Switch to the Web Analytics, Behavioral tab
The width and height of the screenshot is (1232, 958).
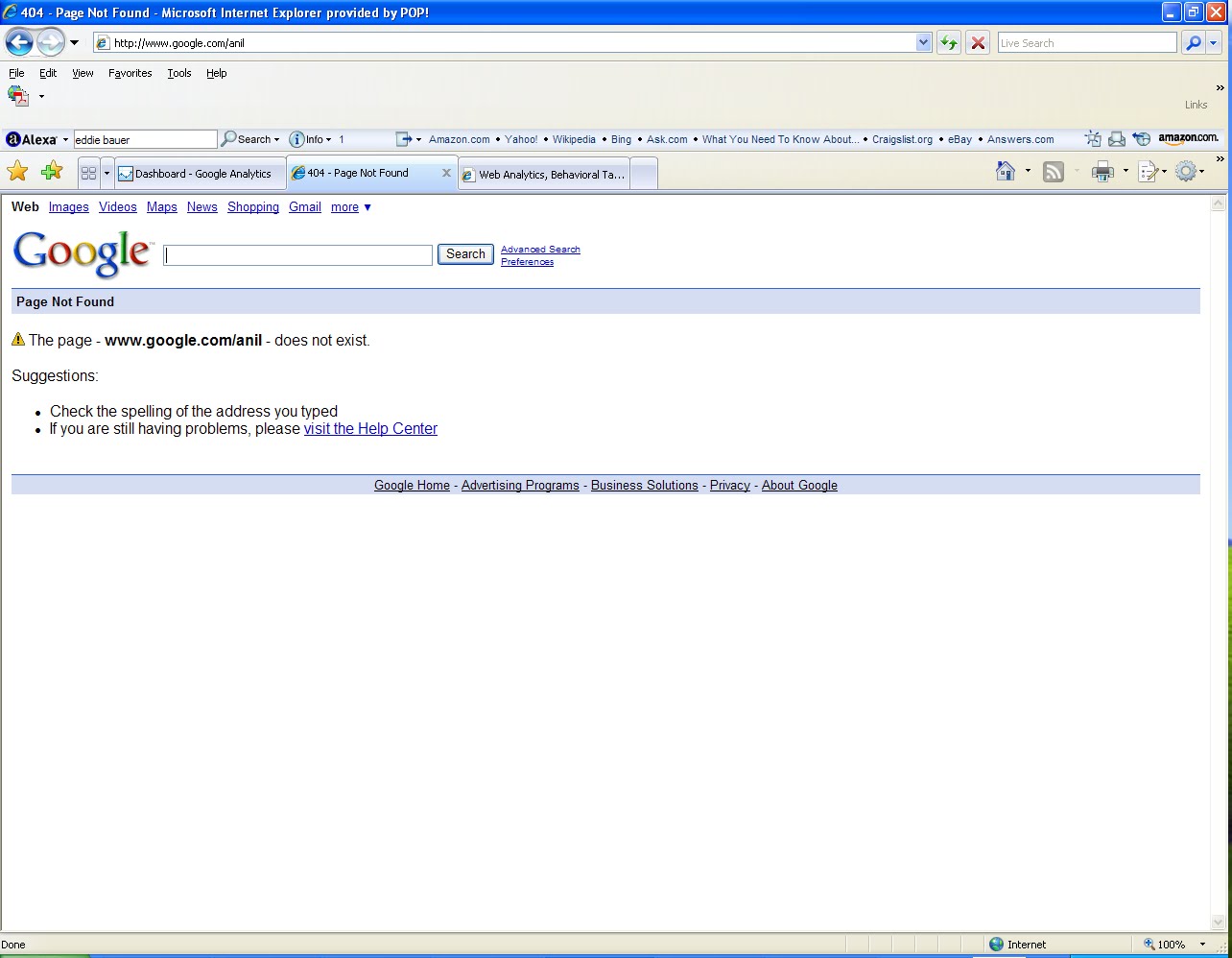point(543,173)
